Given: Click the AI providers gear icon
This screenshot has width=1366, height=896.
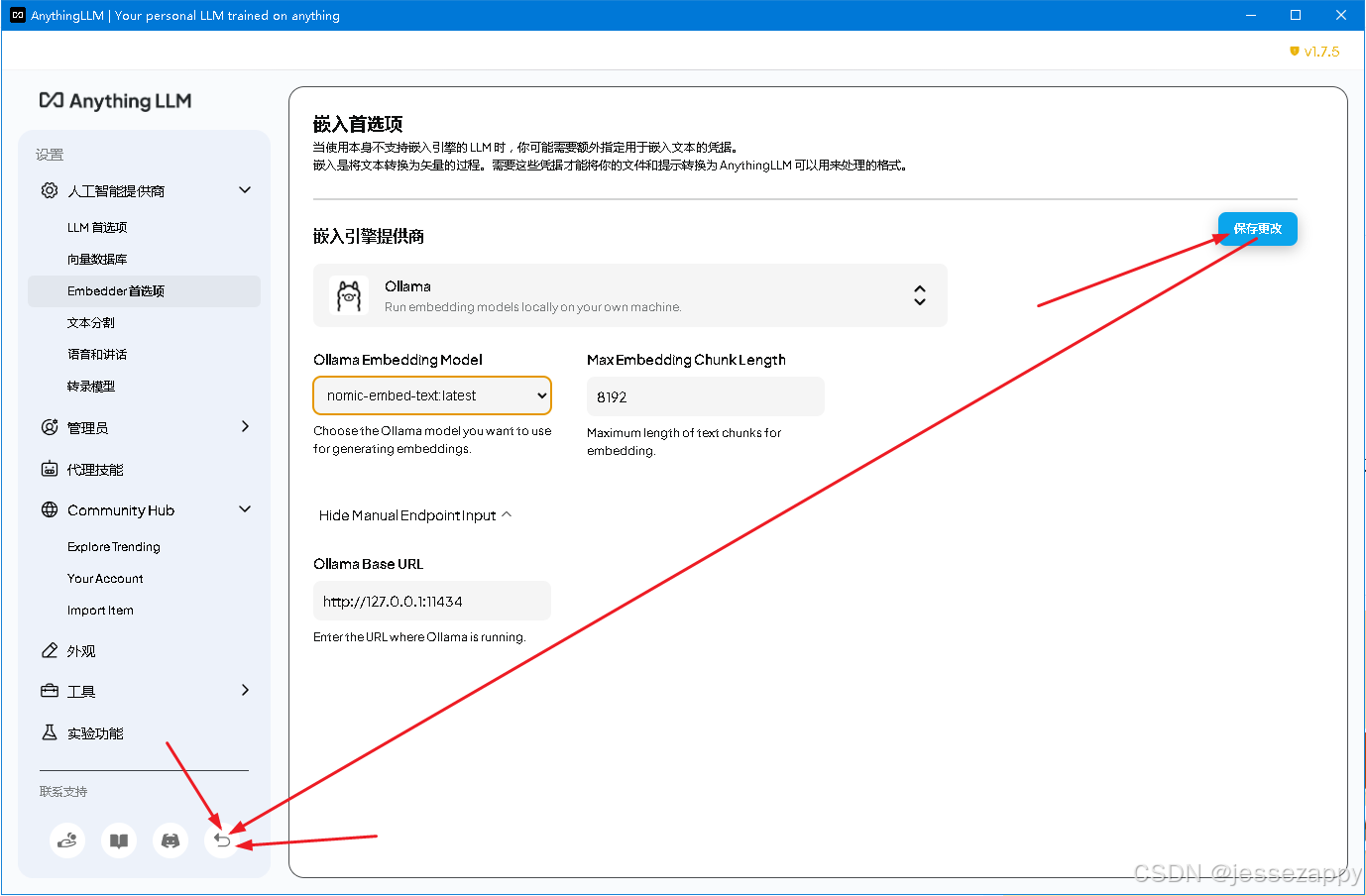Looking at the screenshot, I should [x=50, y=190].
